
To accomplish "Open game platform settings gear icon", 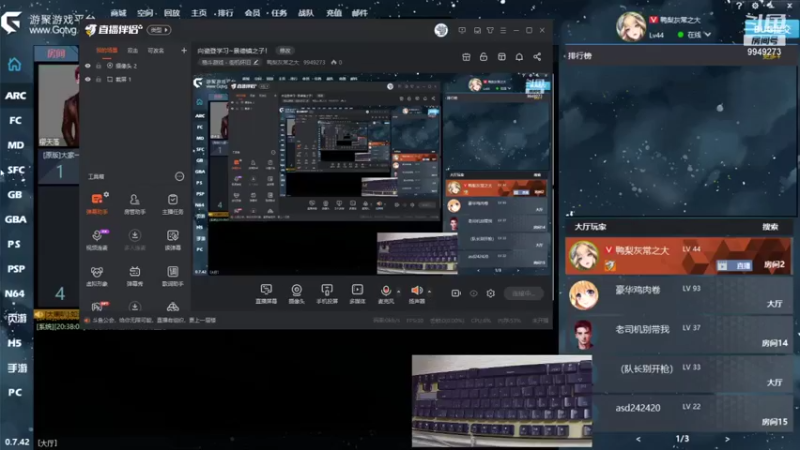I will tap(755, 6).
